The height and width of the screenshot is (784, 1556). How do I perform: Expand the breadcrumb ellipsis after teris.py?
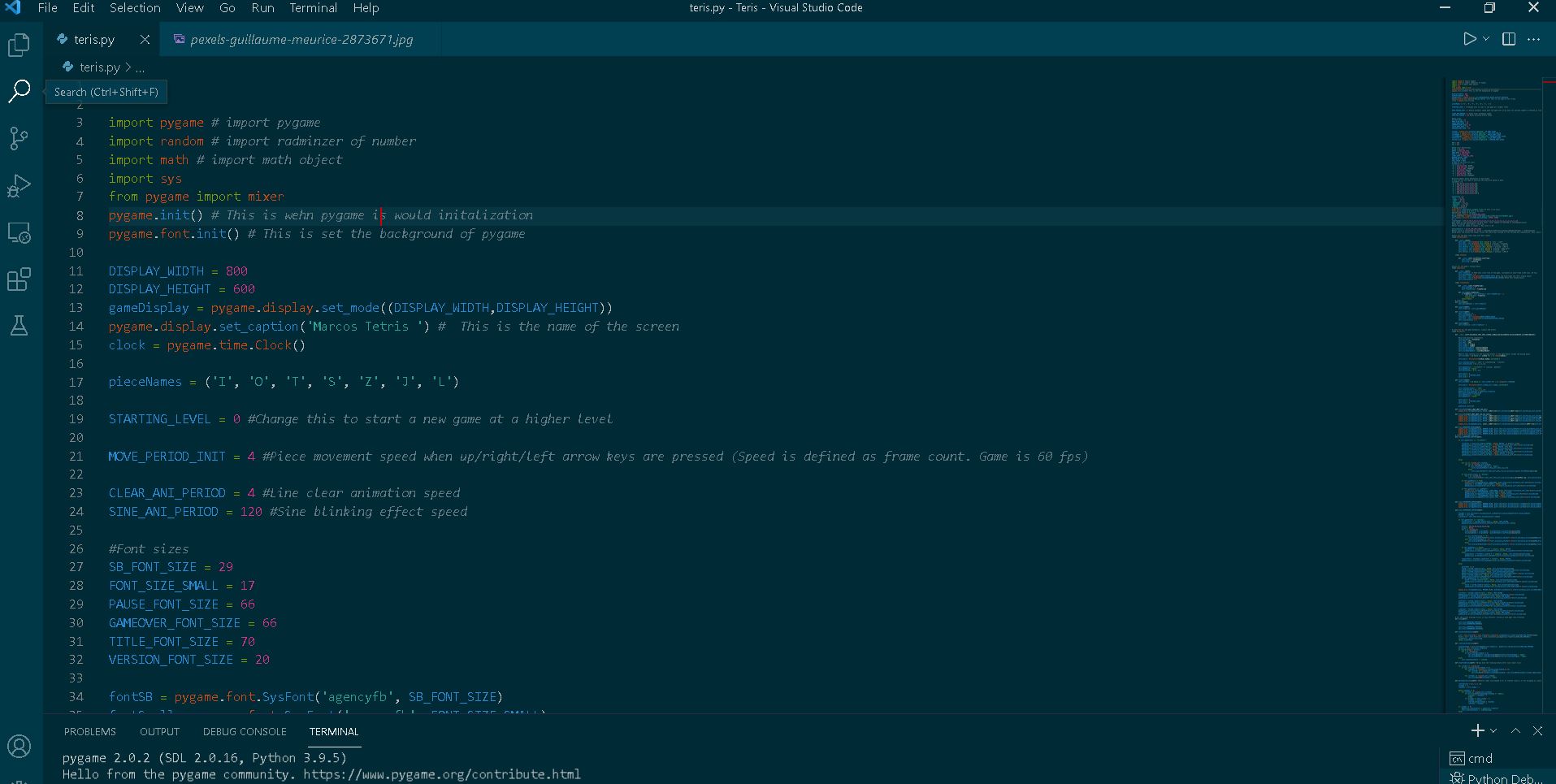(x=141, y=67)
